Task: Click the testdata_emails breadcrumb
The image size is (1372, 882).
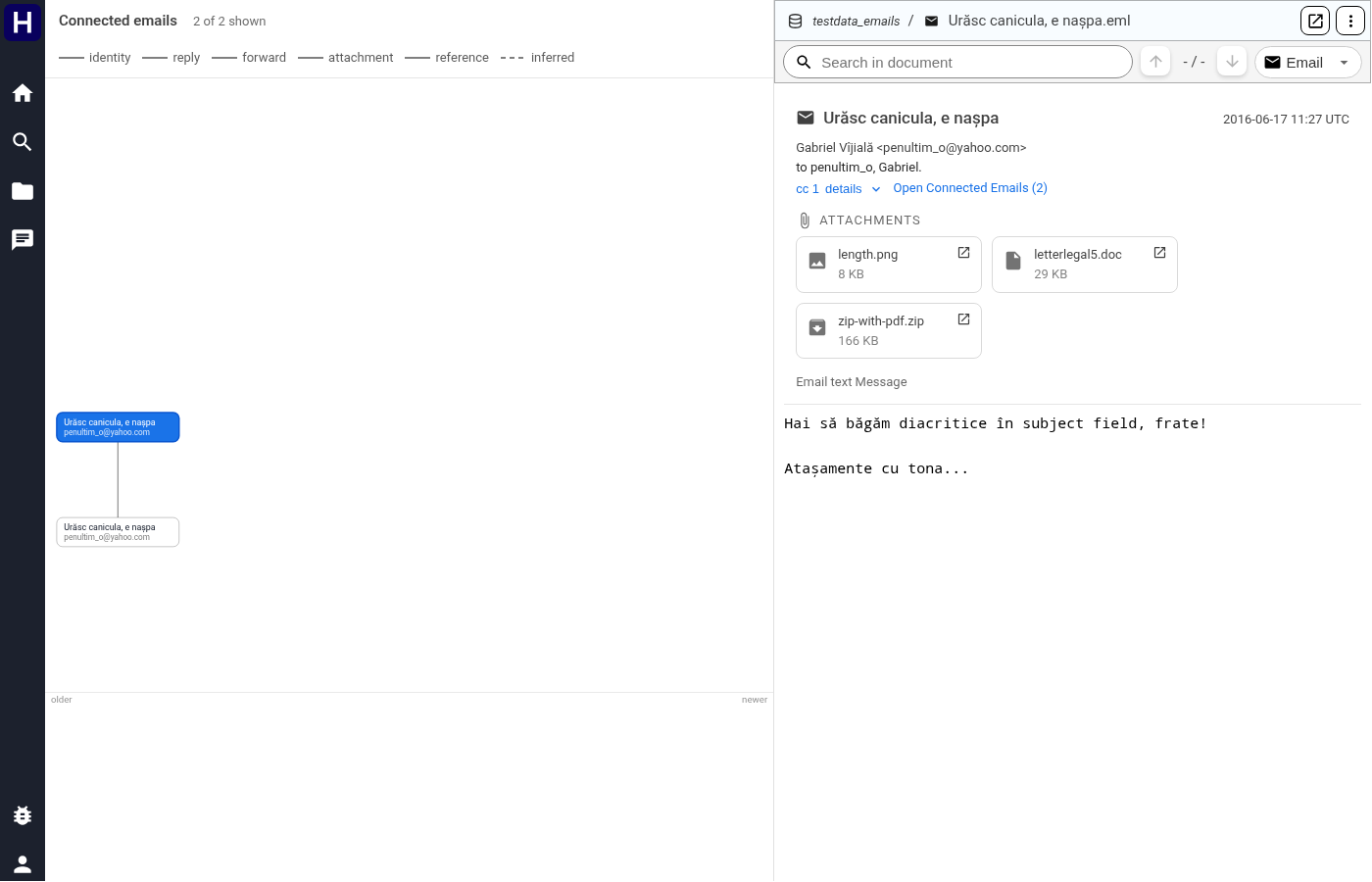Action: coord(856,21)
